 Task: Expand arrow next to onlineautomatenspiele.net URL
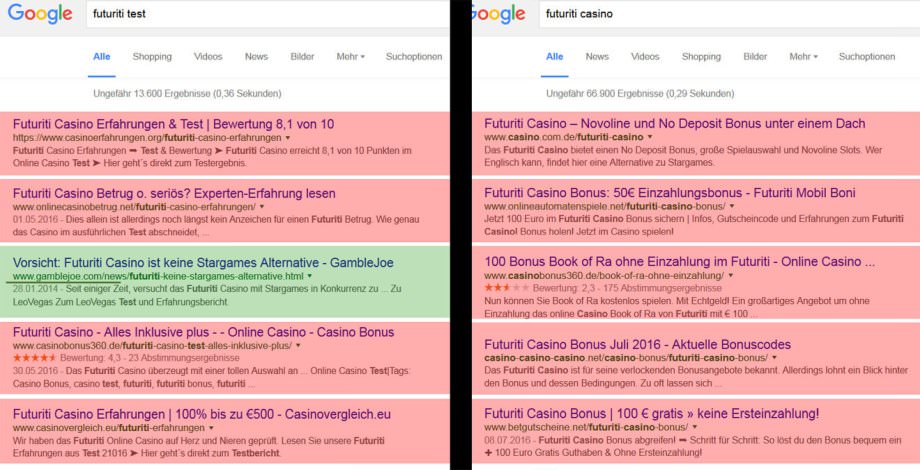tap(732, 207)
